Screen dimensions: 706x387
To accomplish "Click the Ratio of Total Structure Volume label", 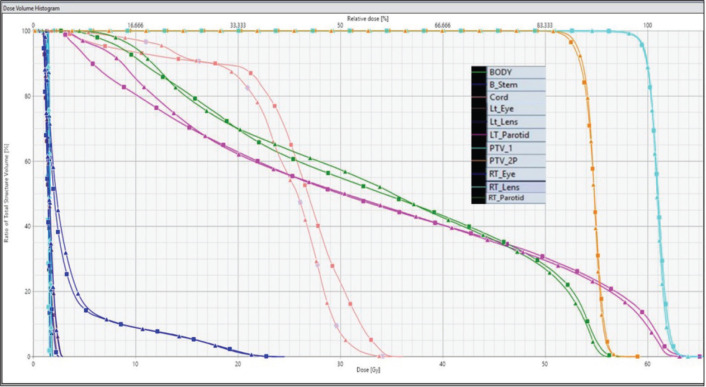I will pyautogui.click(x=7, y=194).
